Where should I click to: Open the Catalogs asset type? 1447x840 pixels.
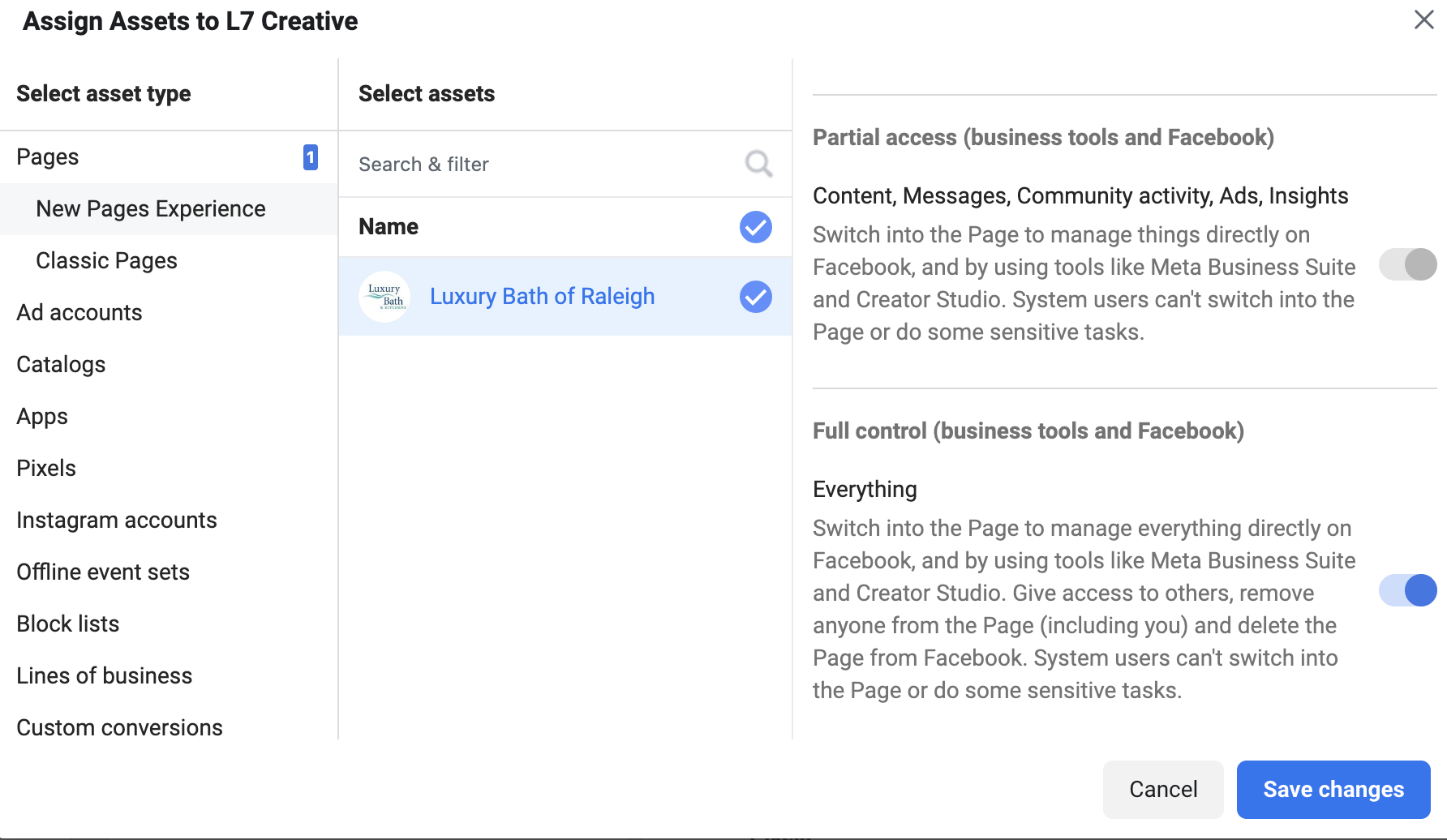(x=60, y=364)
